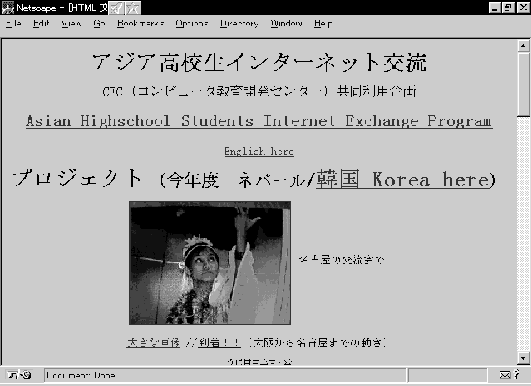
Task: Click the underlined '大きな画像' link below the photo
Action: 153,343
